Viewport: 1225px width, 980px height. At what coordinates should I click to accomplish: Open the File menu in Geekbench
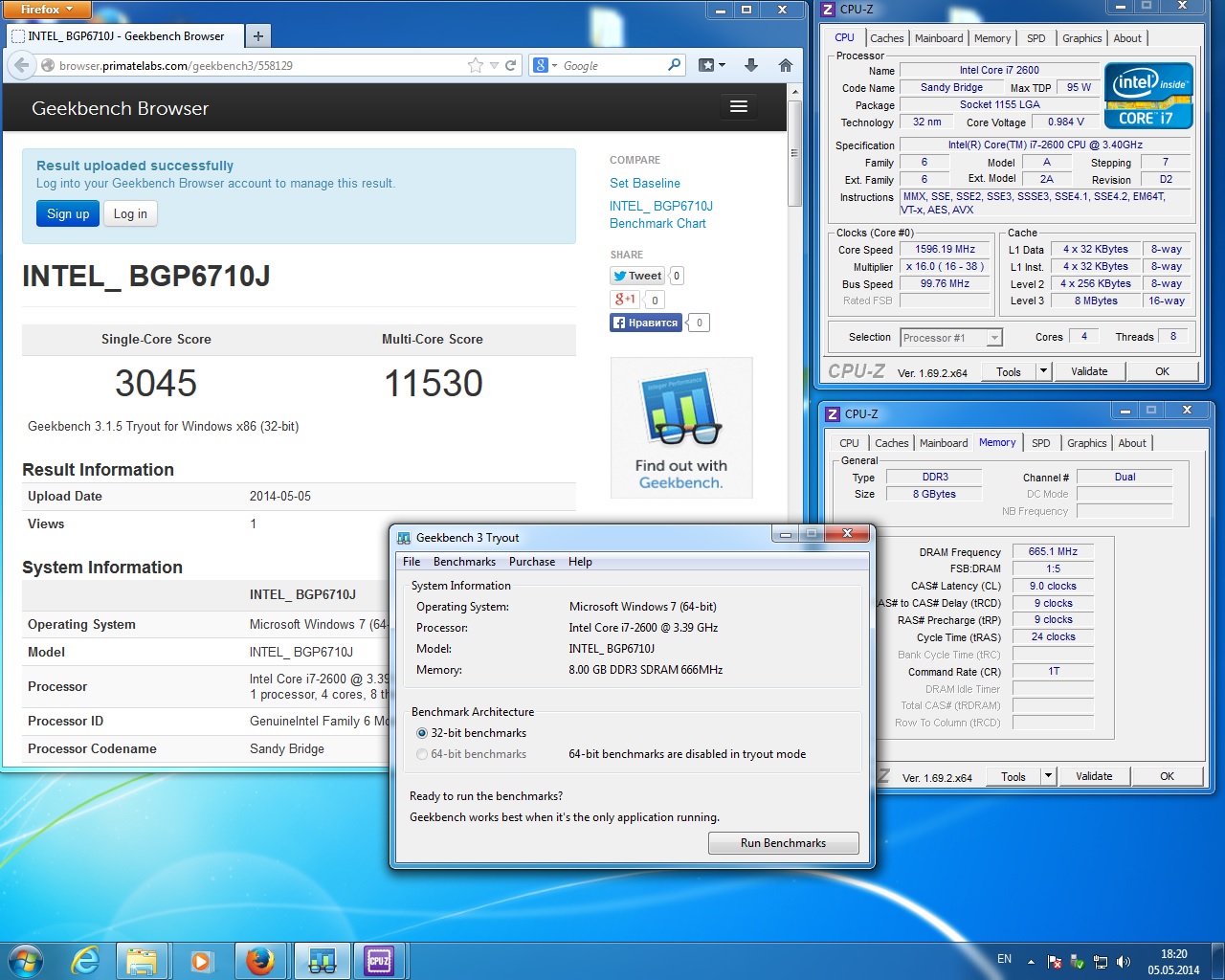coord(412,562)
